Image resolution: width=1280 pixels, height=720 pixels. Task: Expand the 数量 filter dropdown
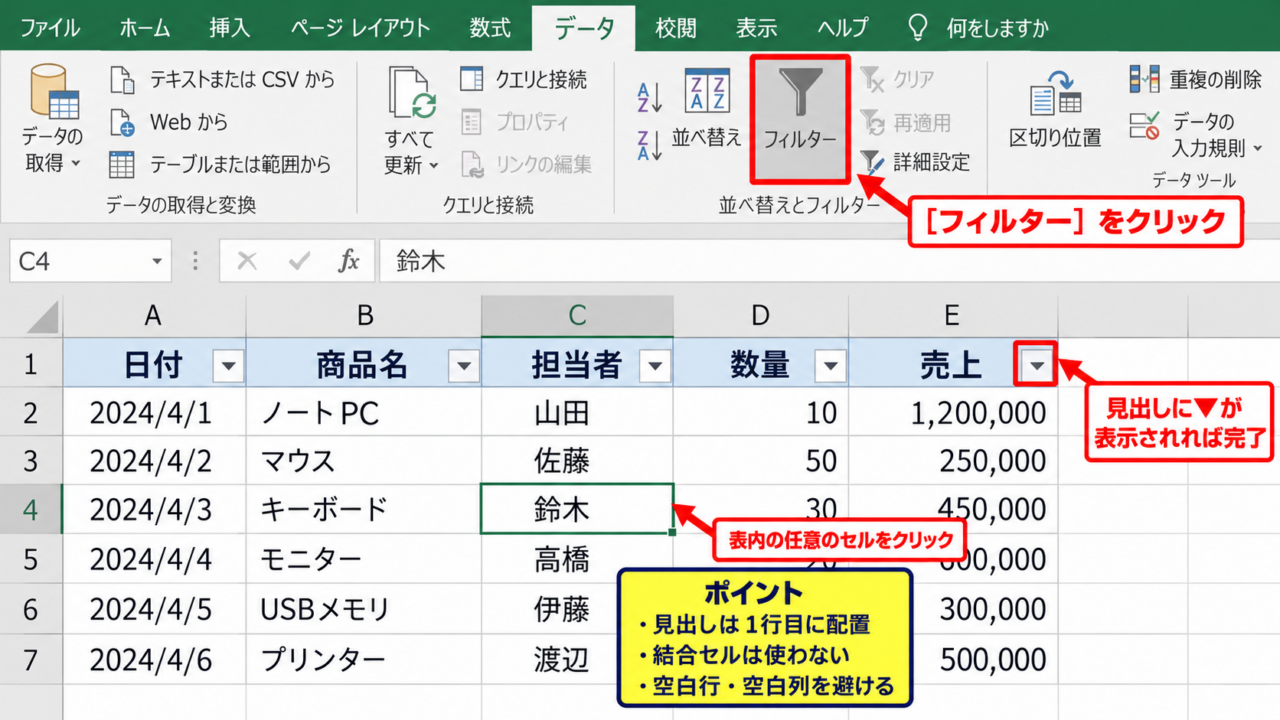831,367
